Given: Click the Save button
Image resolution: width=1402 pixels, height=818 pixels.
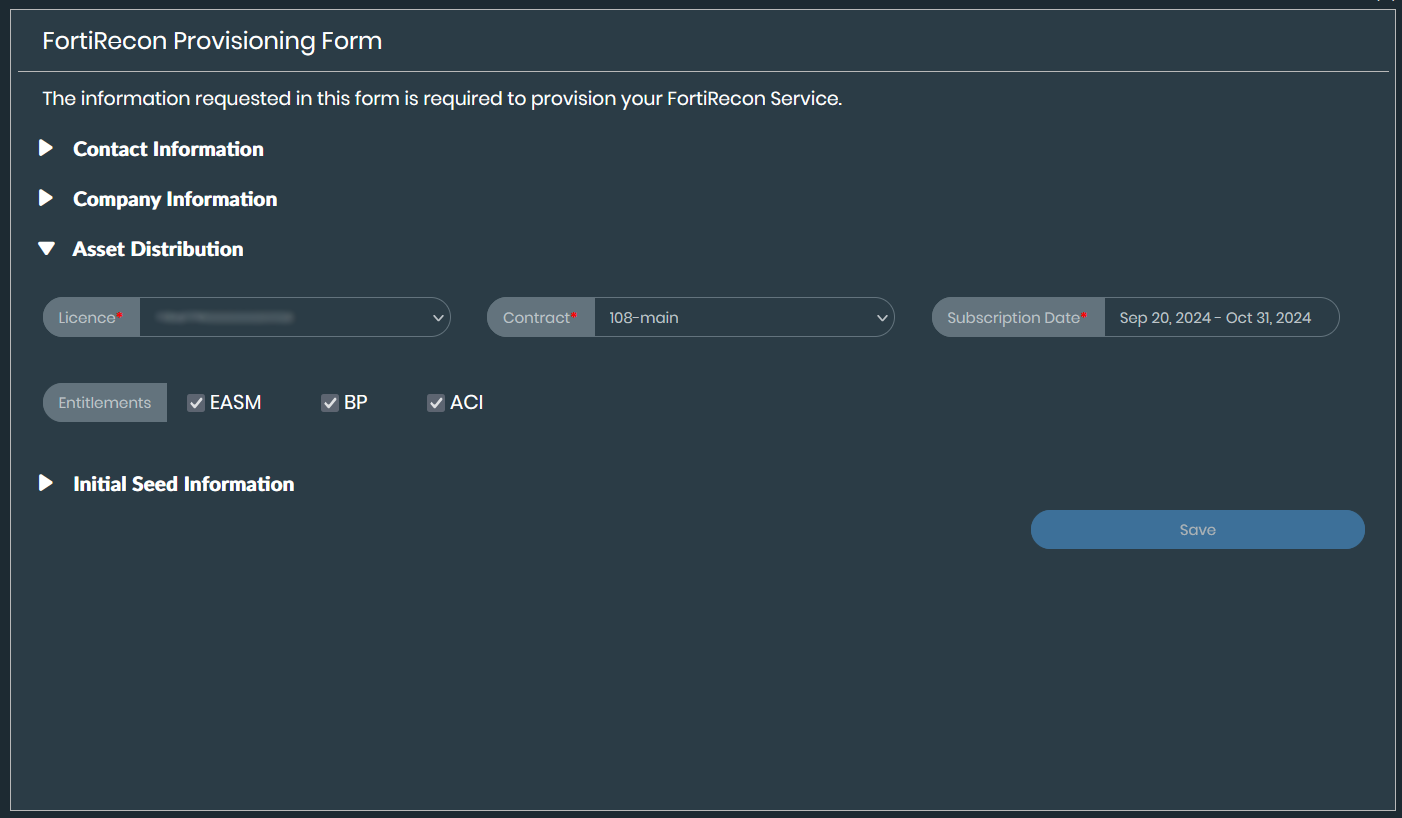Looking at the screenshot, I should (x=1197, y=529).
